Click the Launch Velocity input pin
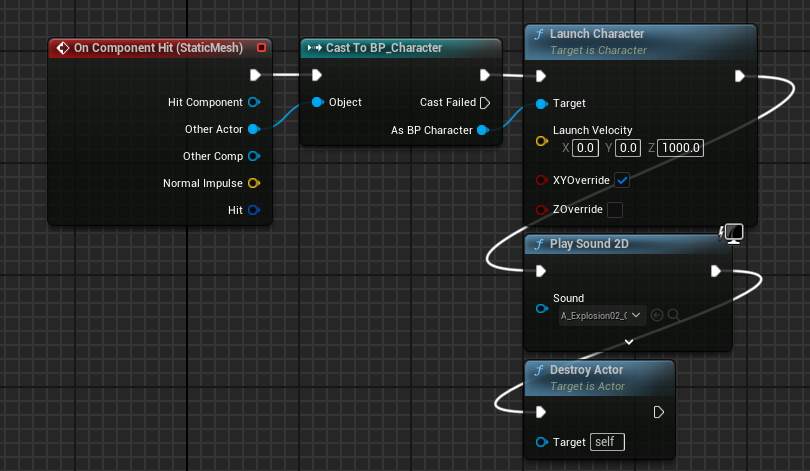 (x=541, y=141)
